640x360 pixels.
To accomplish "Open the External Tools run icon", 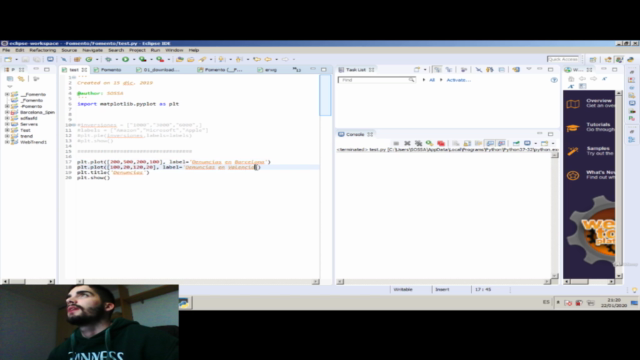I will click(x=160, y=60).
